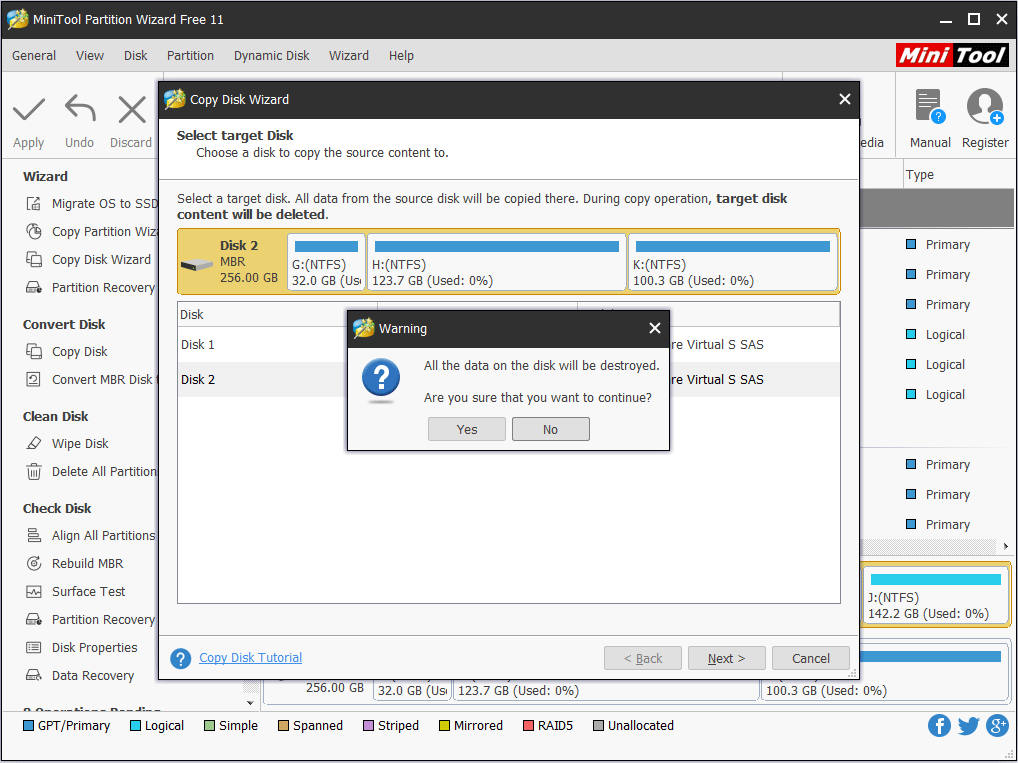Click the Twitter share icon
1018x763 pixels.
pyautogui.click(x=968, y=725)
